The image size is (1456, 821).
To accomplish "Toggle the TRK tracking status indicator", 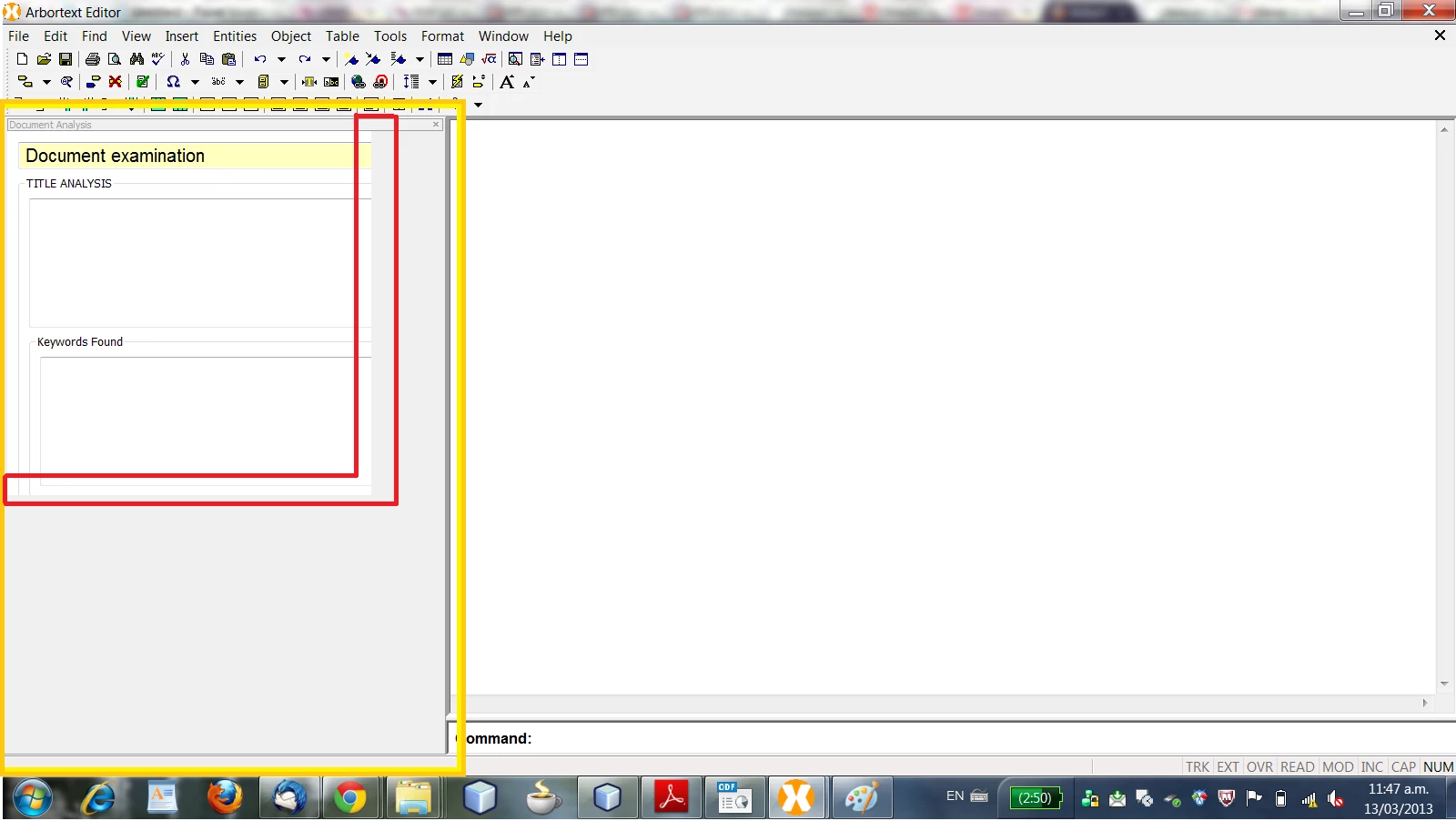I will [x=1198, y=767].
